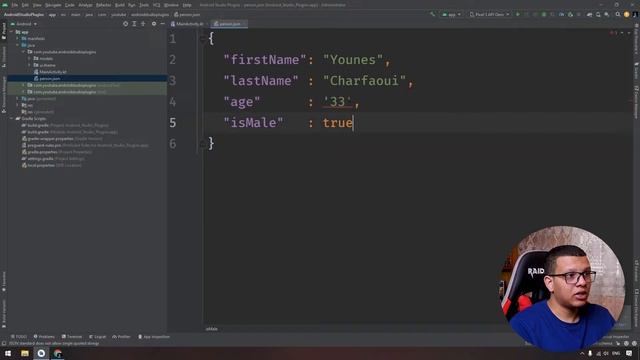Hide the Project panel with minus icon

coord(162,24)
